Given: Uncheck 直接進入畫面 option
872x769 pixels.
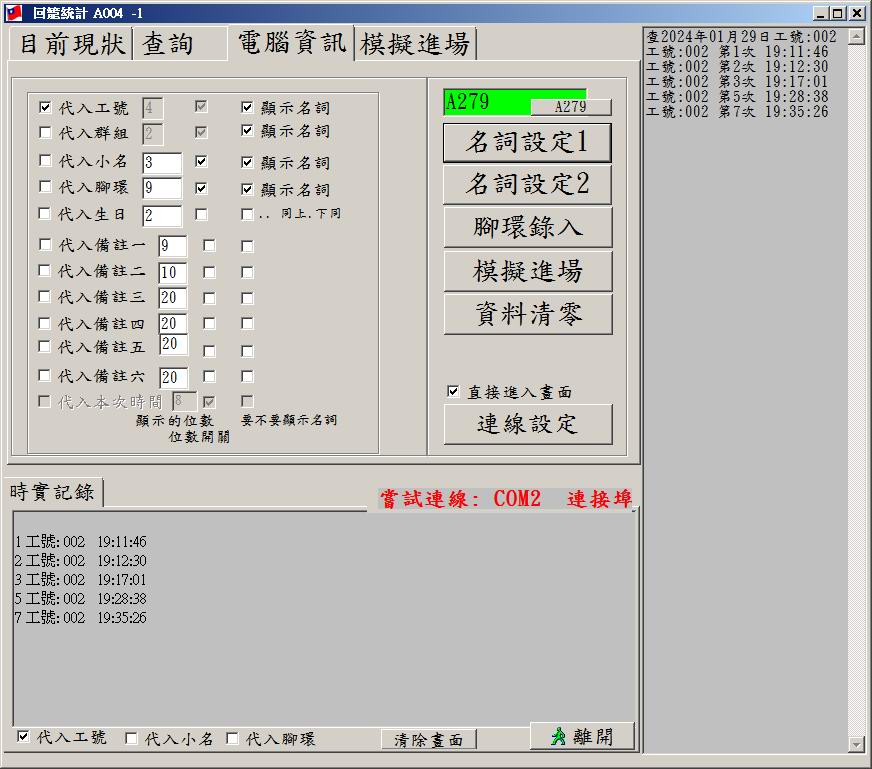Looking at the screenshot, I should (453, 392).
